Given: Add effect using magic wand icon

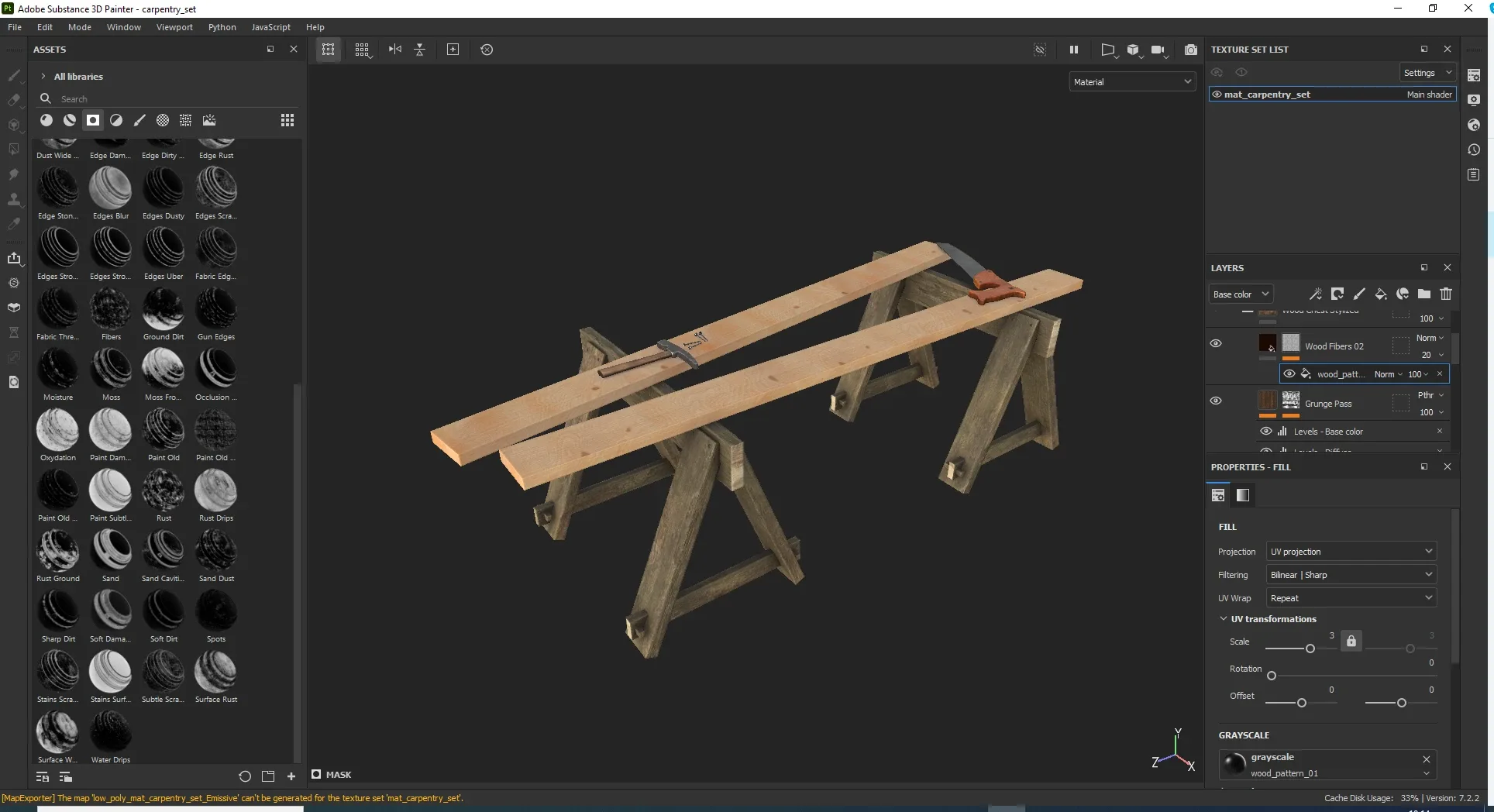Looking at the screenshot, I should click(1316, 294).
